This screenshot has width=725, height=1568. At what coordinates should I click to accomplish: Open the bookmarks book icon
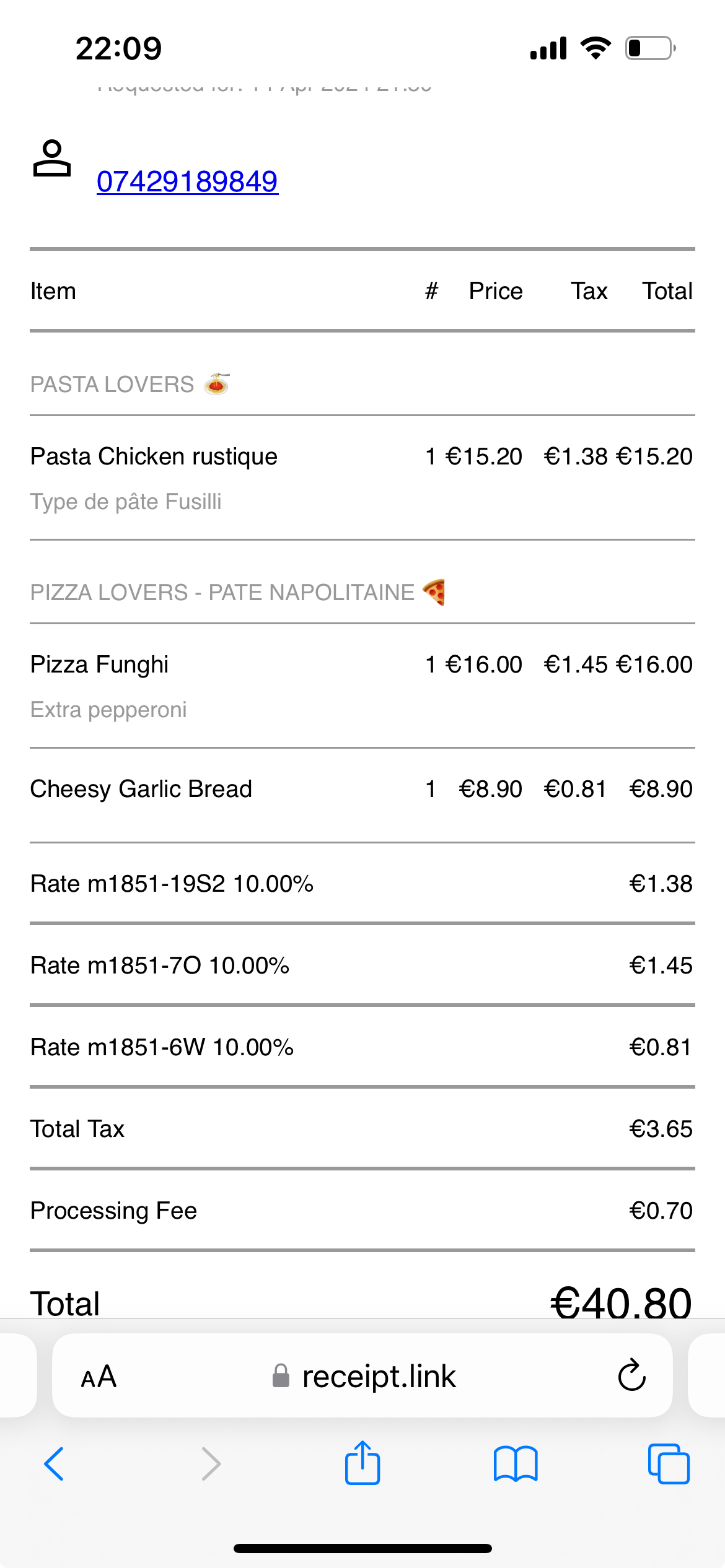516,1463
